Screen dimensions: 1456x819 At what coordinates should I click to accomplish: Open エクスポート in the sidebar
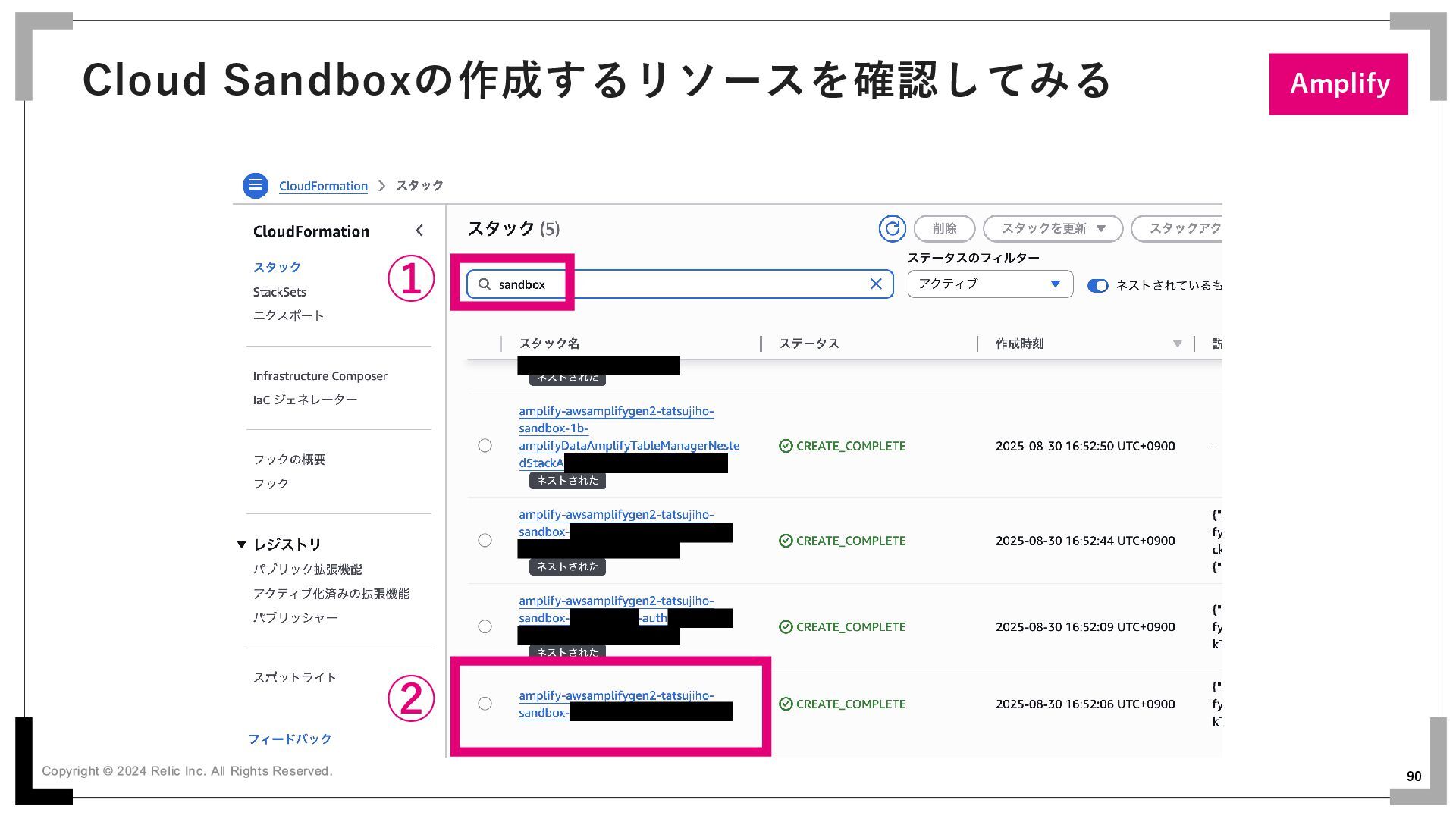(x=288, y=315)
